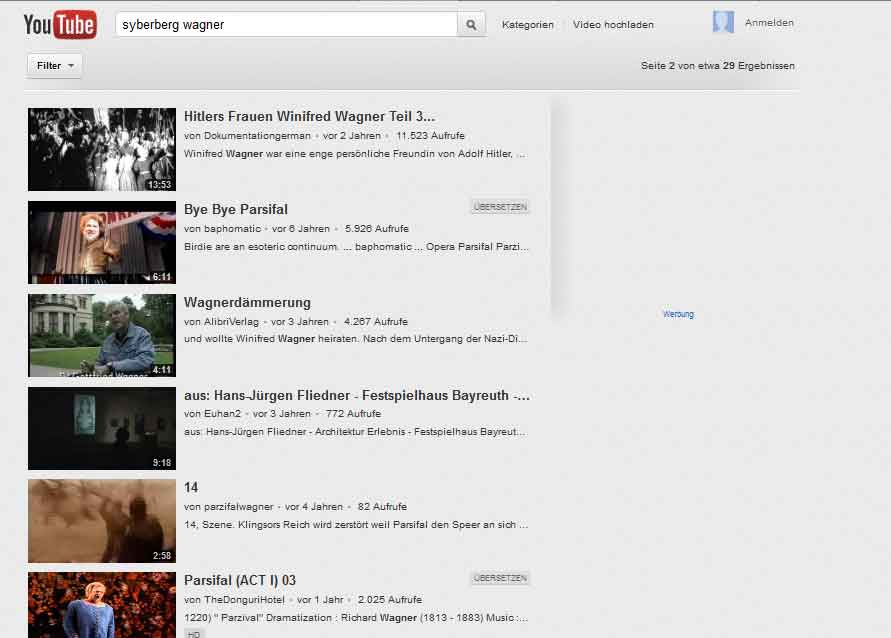Click ÜBERSETZEN button for Bye Bye Parsifal
Screen dimensions: 891x638
coord(499,207)
